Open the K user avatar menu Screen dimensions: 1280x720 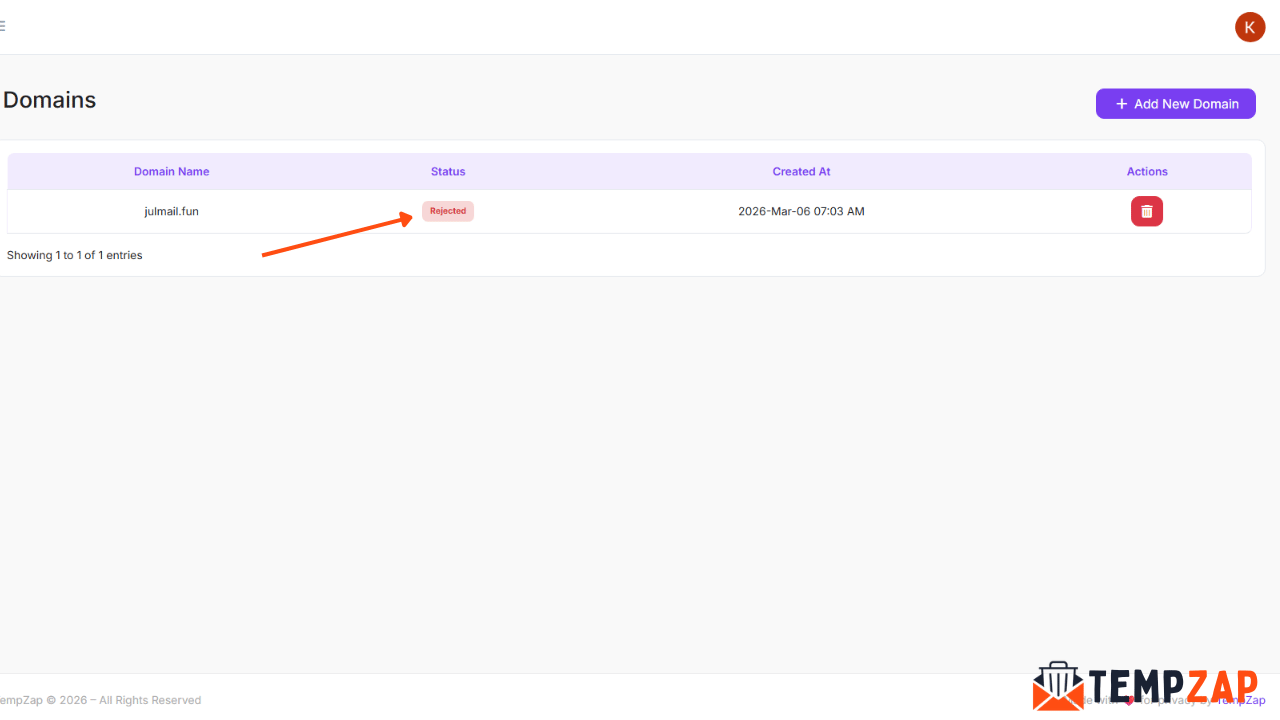pos(1249,27)
